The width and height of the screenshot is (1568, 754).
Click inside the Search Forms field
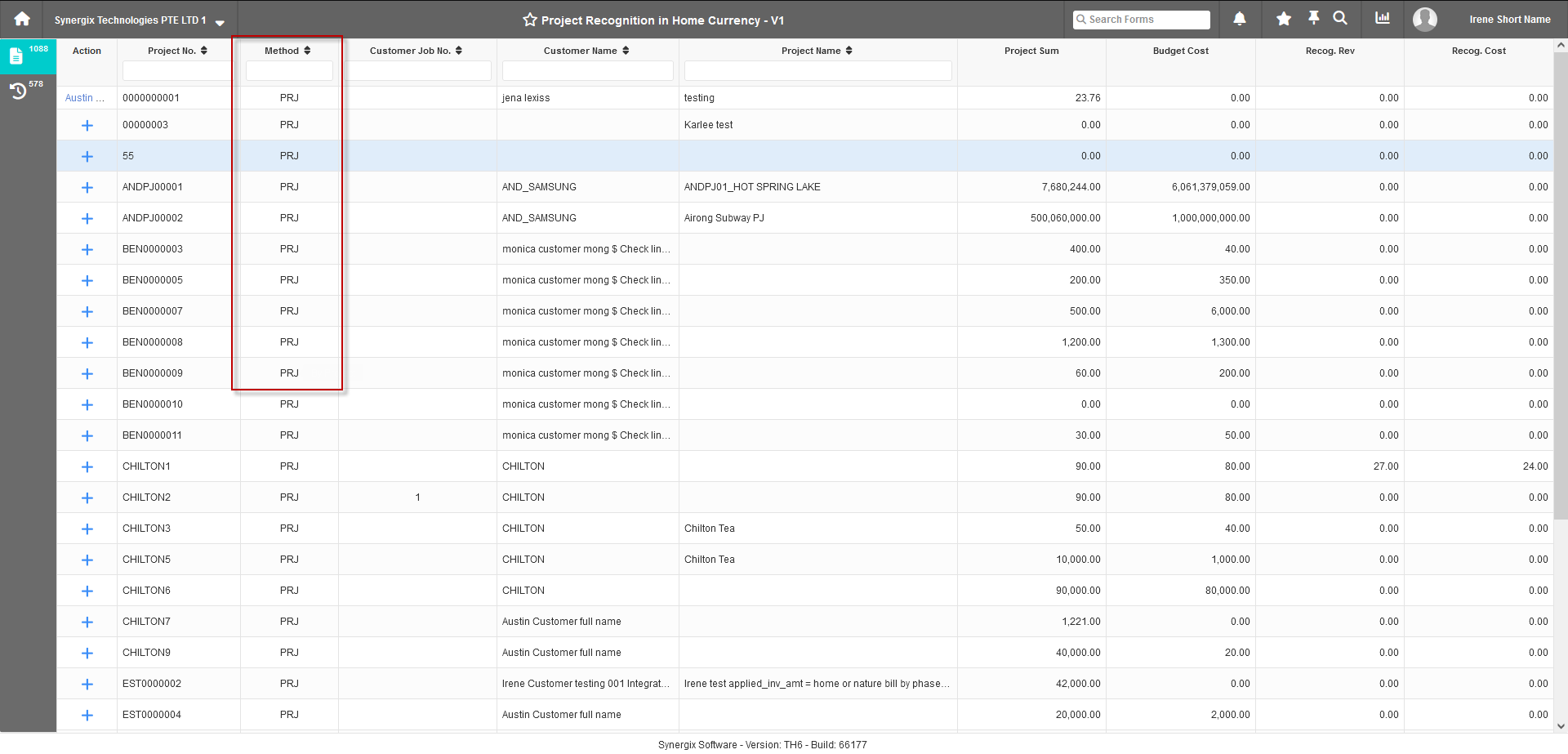1143,19
